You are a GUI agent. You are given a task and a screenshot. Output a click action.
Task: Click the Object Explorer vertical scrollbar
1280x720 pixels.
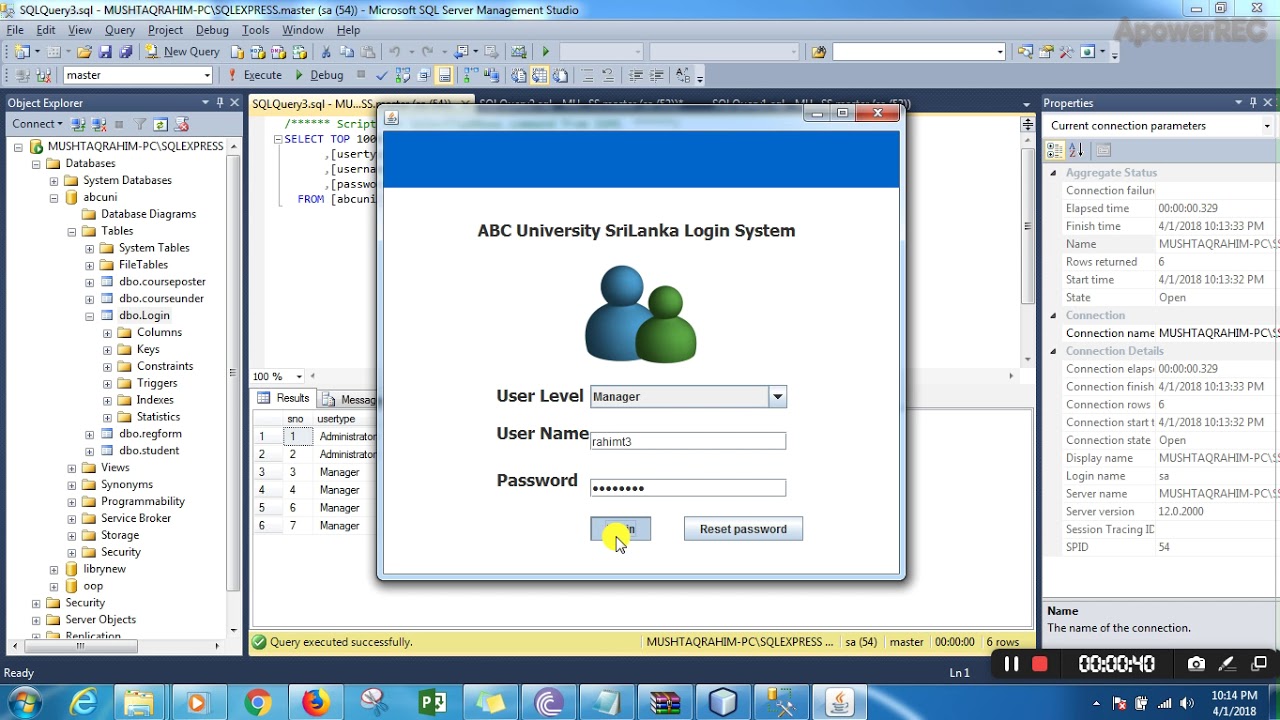click(x=233, y=390)
